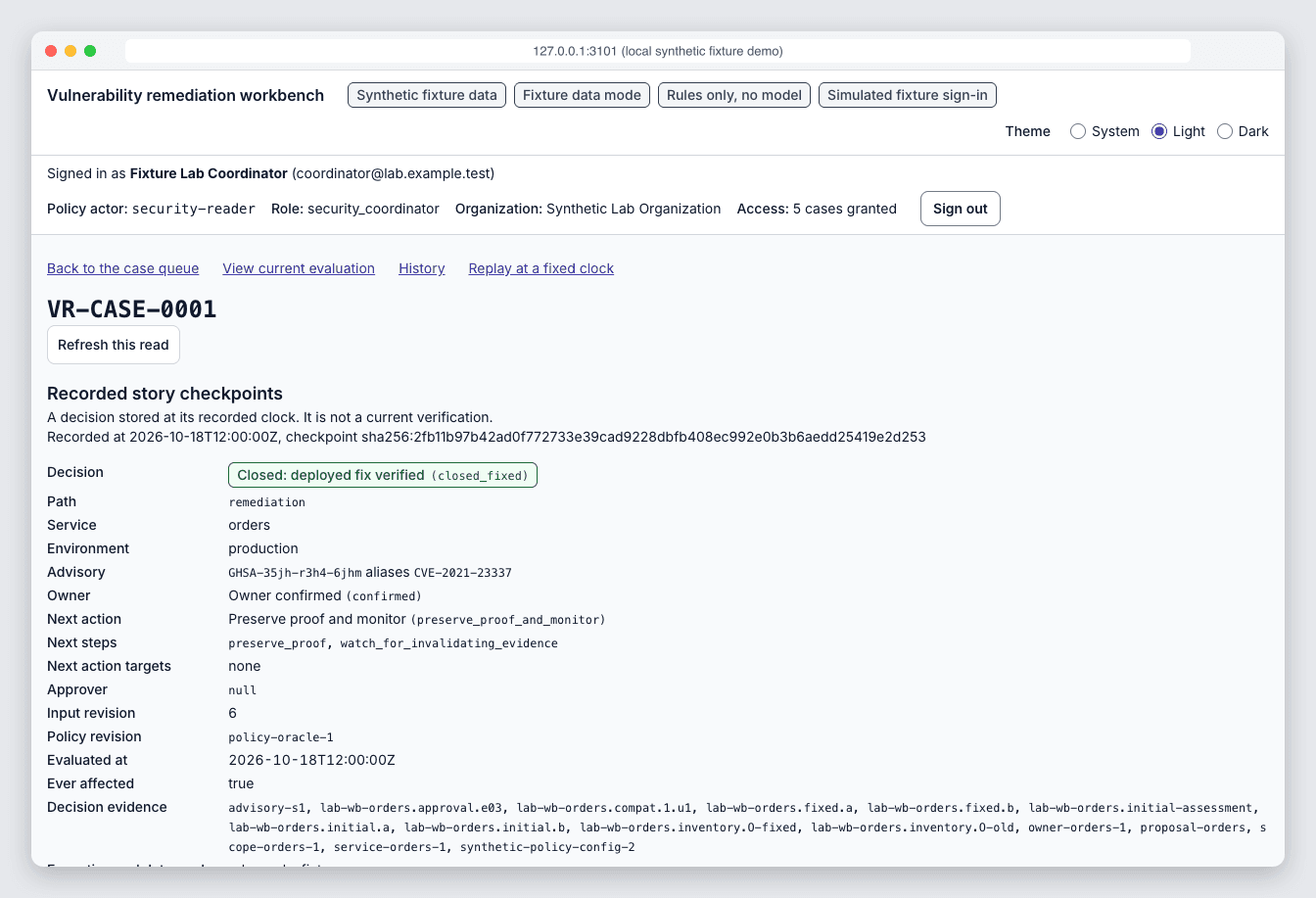
Task: Click the Approver null value
Action: coord(242,689)
